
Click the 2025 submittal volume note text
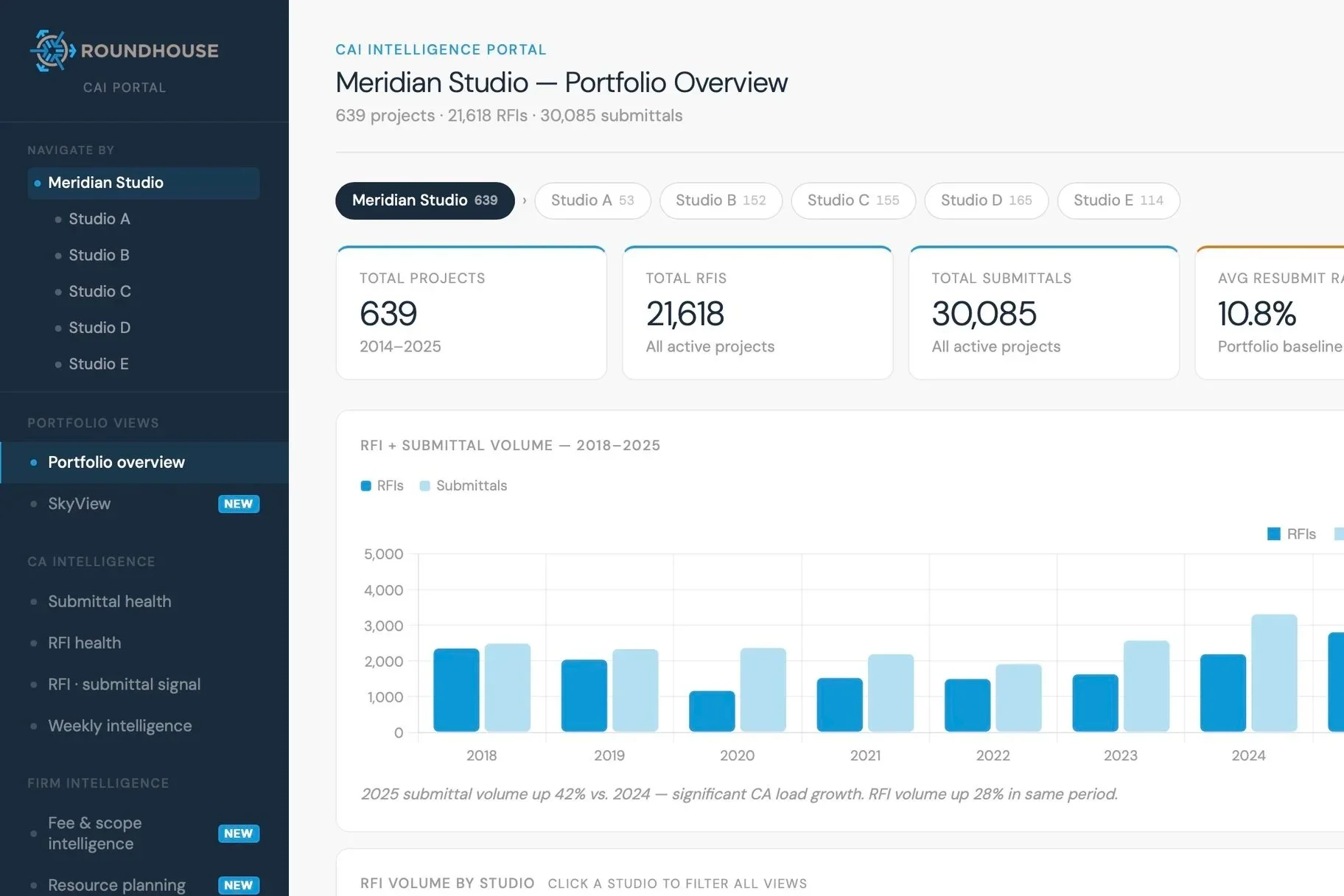coord(739,794)
